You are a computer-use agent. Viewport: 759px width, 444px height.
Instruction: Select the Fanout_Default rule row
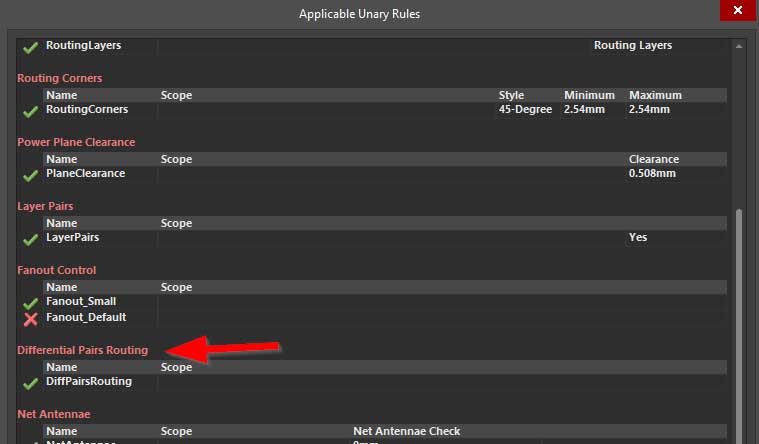(x=86, y=318)
